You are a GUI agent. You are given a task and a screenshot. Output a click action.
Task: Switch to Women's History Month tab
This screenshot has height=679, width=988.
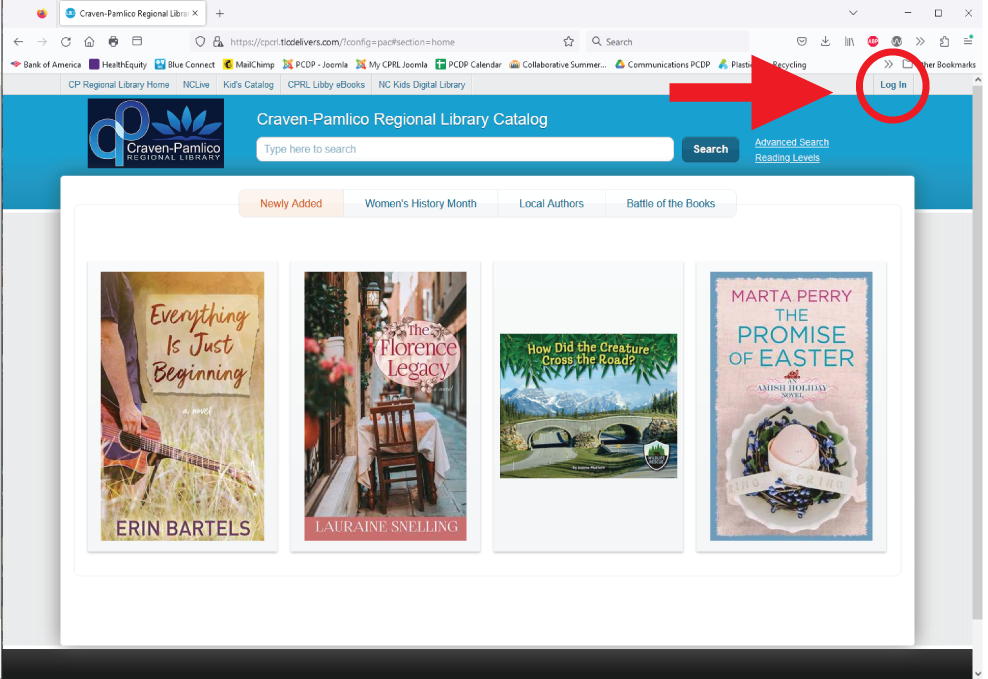point(420,203)
